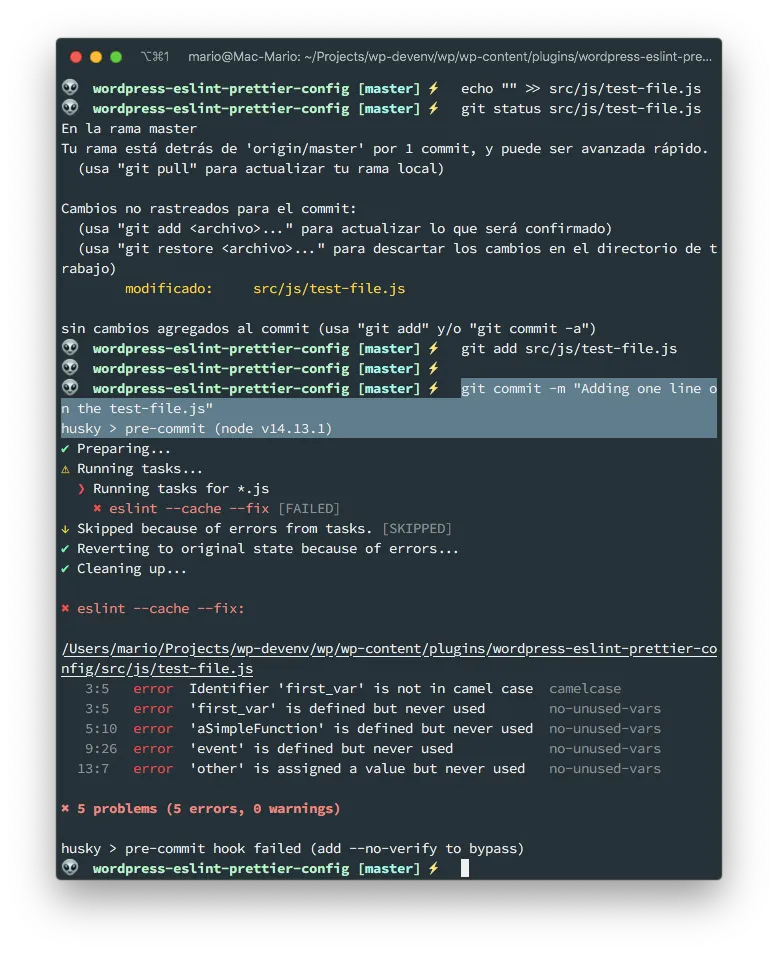Click the [master] branch label on the final prompt
Image resolution: width=778 pixels, height=954 pixels.
pos(389,868)
